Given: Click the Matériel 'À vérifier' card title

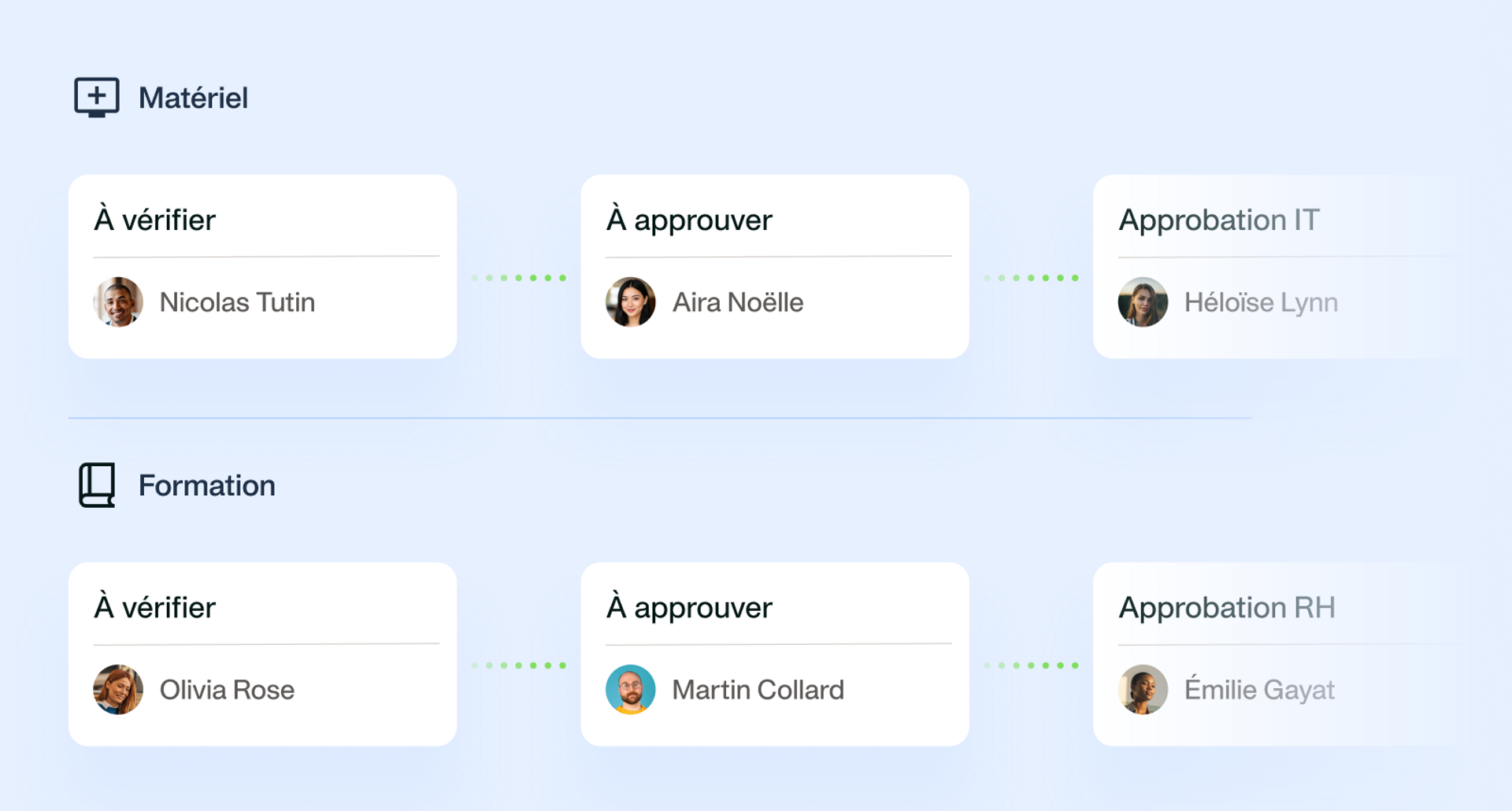Looking at the screenshot, I should (154, 219).
